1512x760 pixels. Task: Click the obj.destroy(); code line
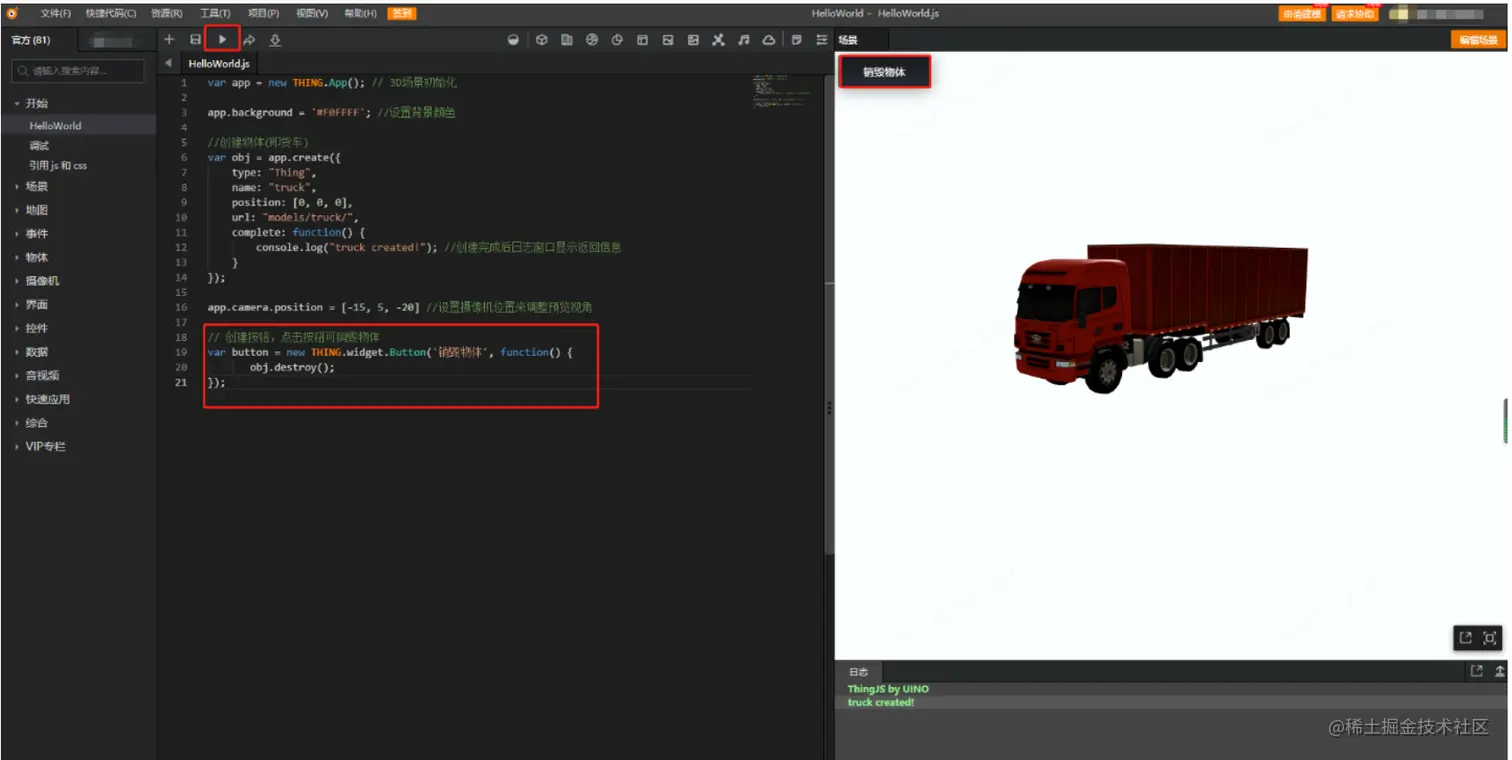292,367
